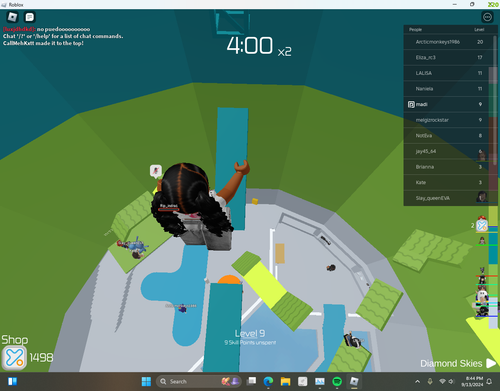500x391 pixels.
Task: Open the Windows Start menu
Action: (x=146, y=381)
